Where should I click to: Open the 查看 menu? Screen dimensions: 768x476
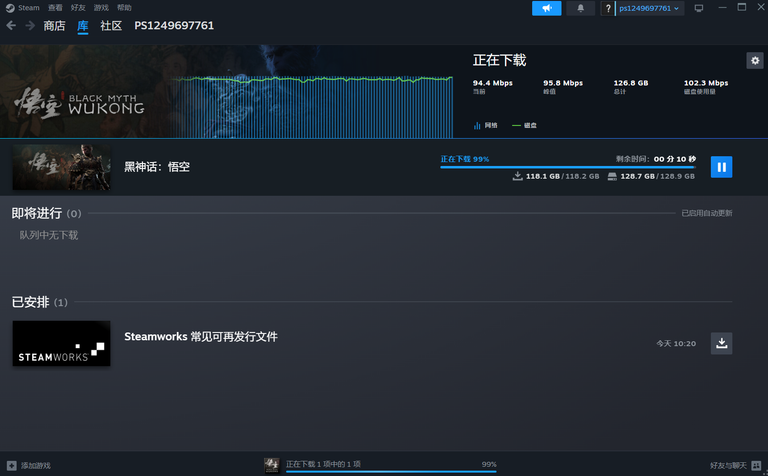(x=55, y=8)
